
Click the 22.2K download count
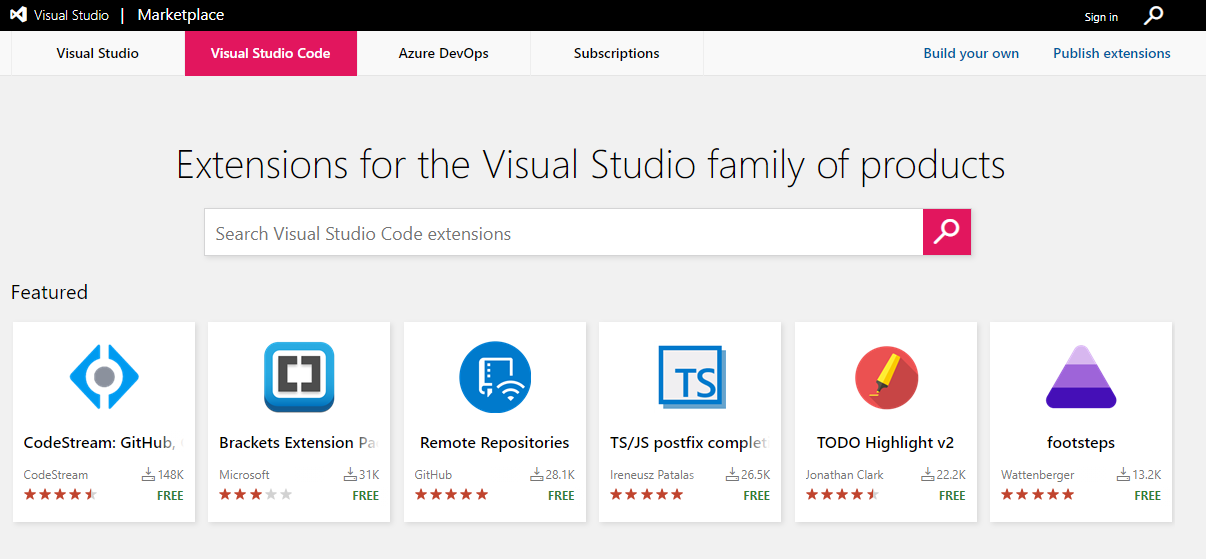coord(951,475)
